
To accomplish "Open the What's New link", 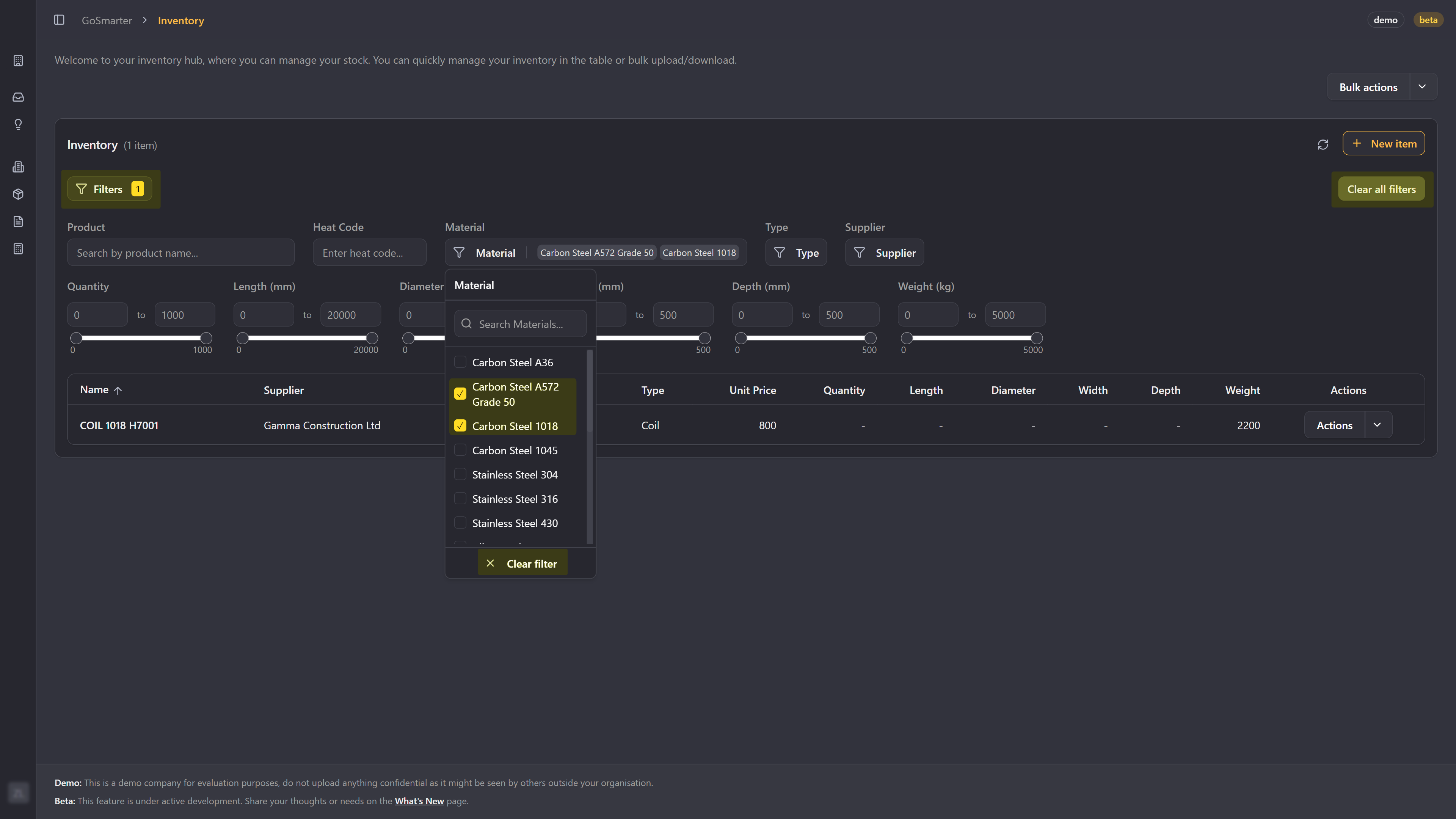I will [x=419, y=801].
